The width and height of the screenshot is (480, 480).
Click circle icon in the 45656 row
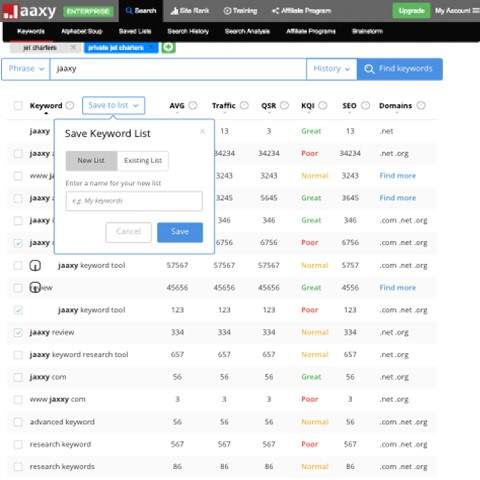35,287
